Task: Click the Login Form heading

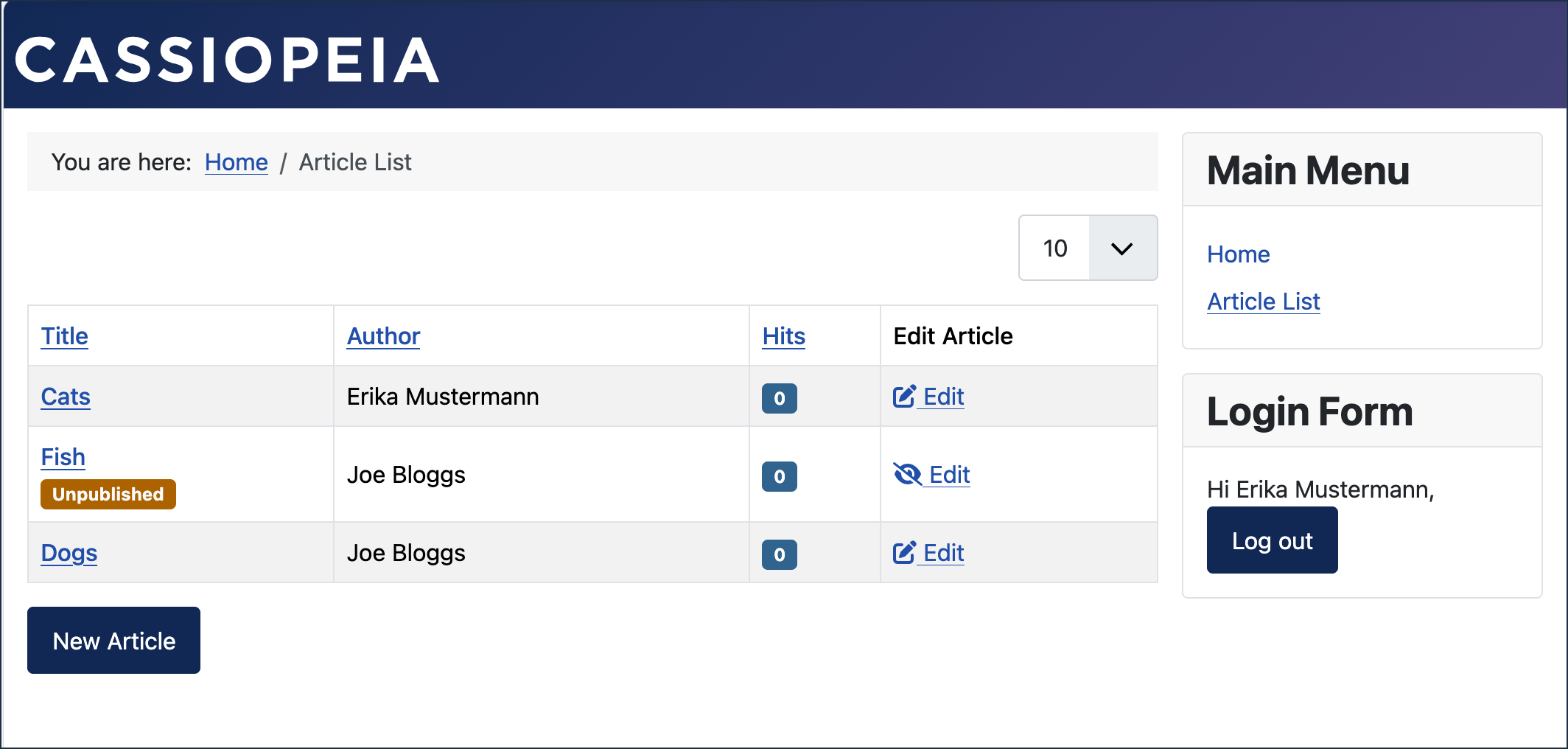Action: tap(1310, 411)
